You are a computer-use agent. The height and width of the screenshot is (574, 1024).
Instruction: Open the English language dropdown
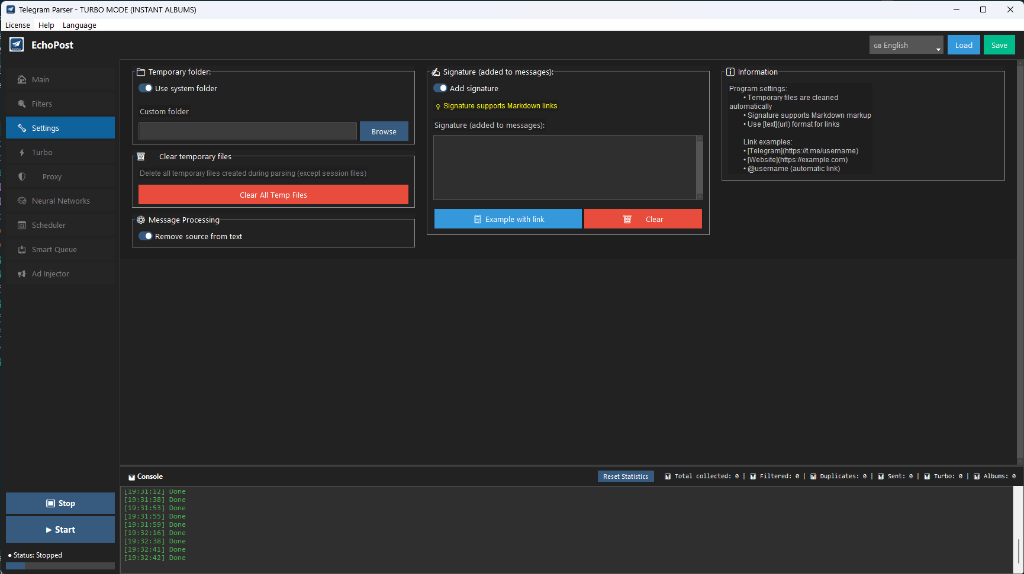point(906,45)
